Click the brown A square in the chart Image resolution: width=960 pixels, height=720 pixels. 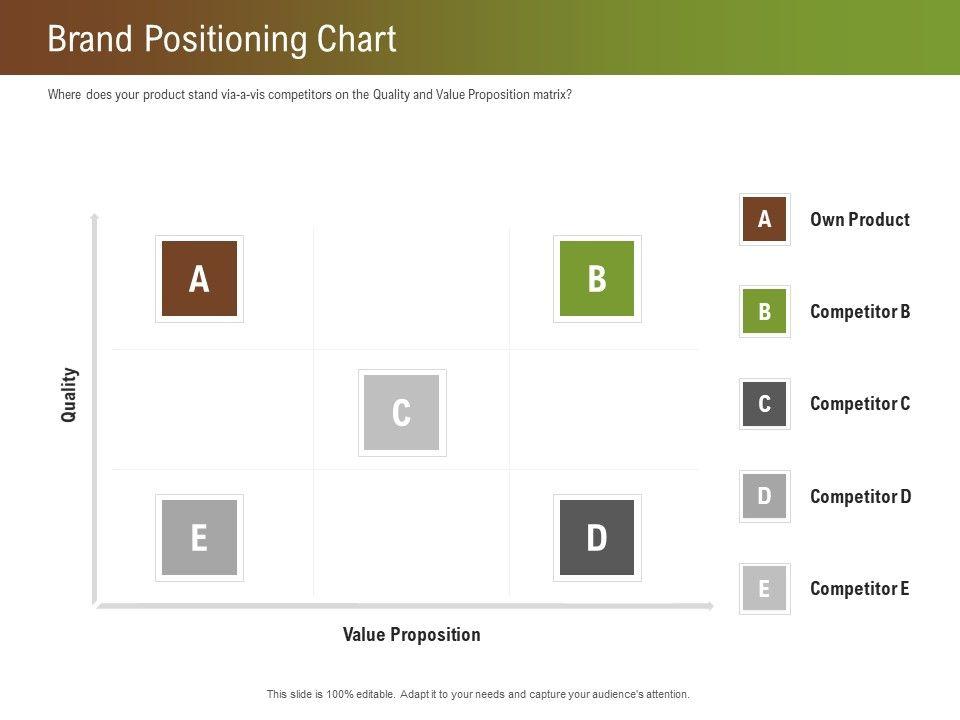click(x=199, y=279)
